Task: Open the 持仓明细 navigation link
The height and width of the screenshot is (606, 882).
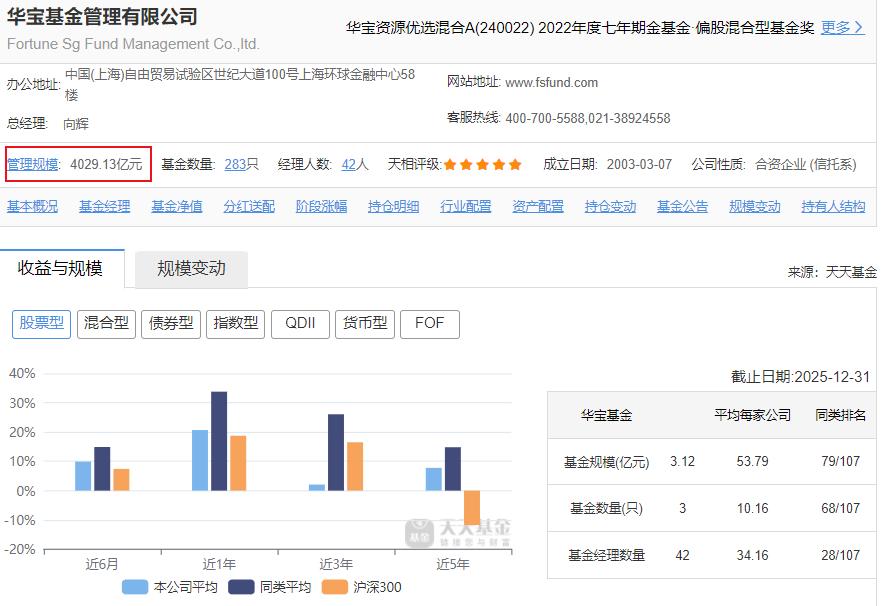Action: [393, 207]
